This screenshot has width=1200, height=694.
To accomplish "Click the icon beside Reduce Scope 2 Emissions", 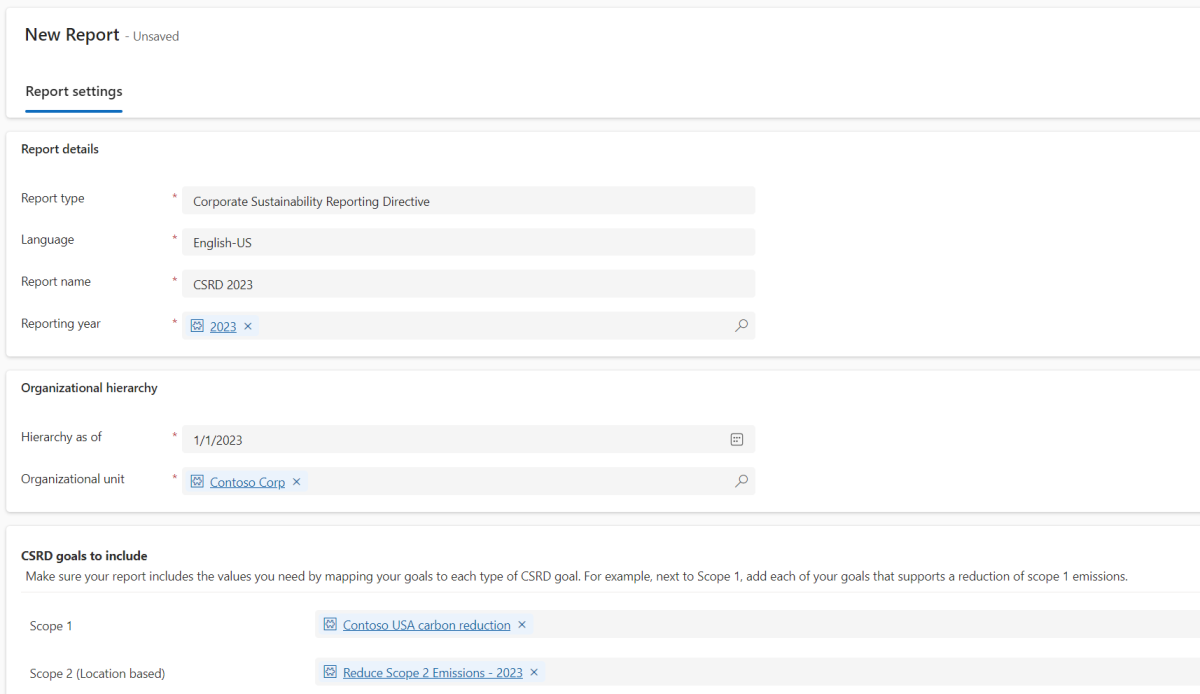I will coord(330,673).
